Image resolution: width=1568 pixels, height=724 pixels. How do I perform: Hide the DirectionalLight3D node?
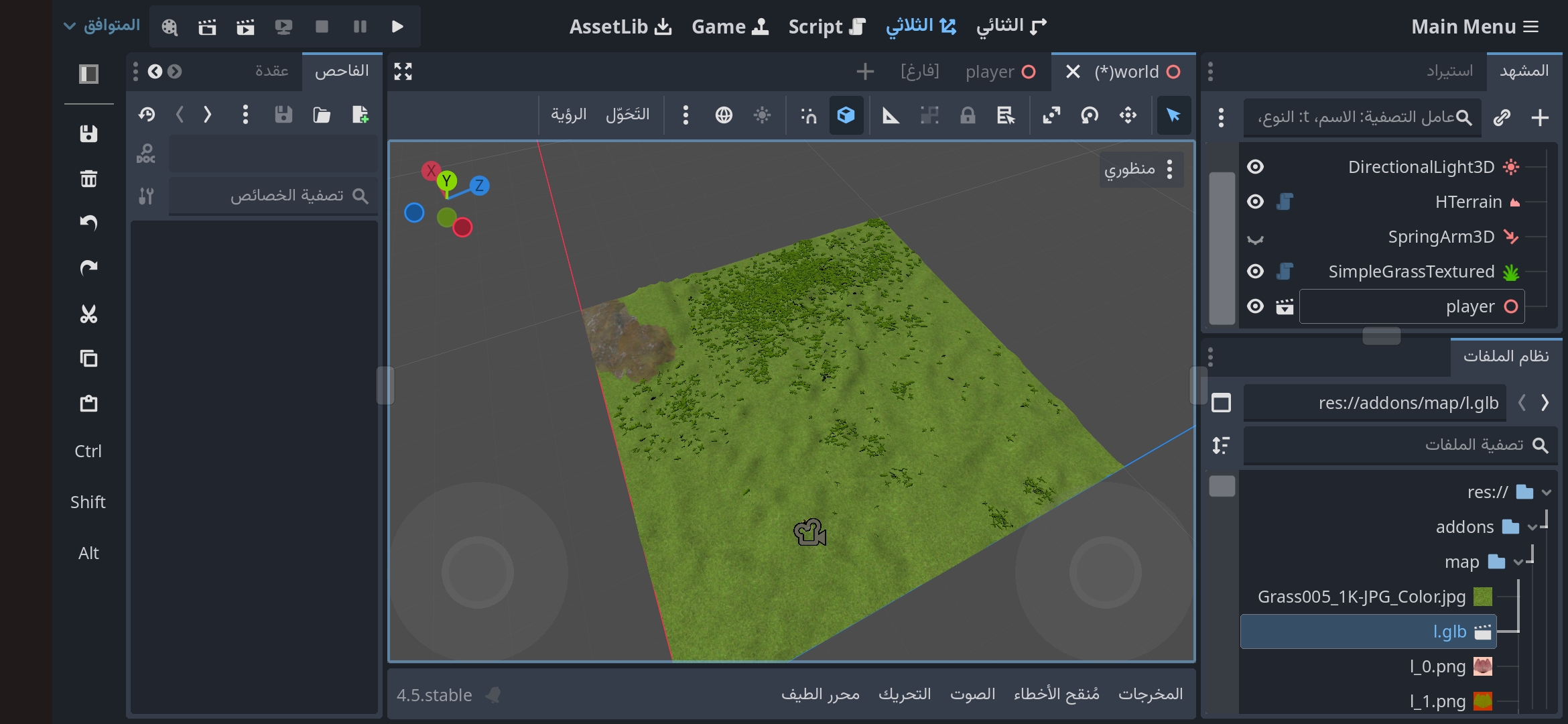[x=1255, y=167]
